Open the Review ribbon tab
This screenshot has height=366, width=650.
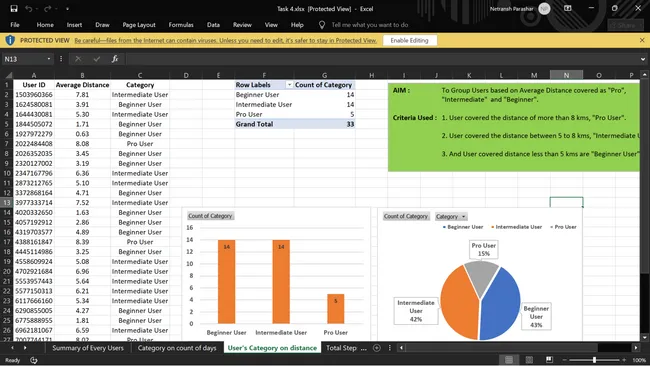242,25
